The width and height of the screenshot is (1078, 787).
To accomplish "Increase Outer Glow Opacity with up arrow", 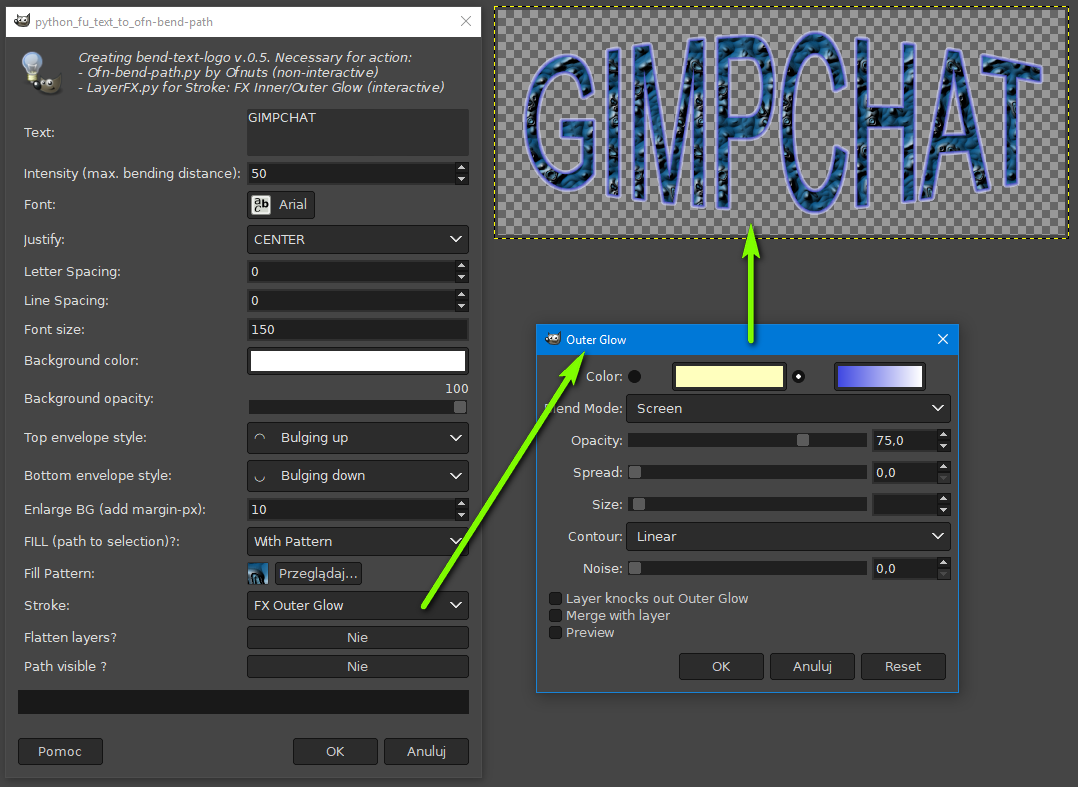I will pyautogui.click(x=943, y=434).
